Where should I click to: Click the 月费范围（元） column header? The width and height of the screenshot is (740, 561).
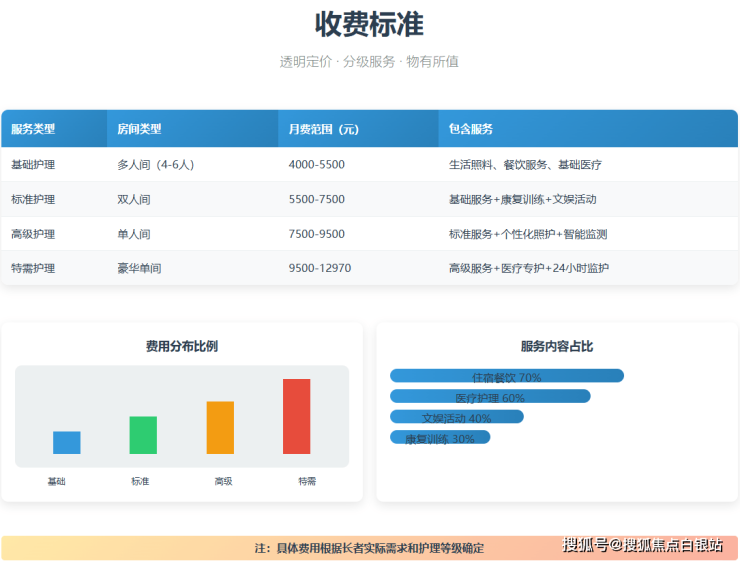pyautogui.click(x=323, y=129)
